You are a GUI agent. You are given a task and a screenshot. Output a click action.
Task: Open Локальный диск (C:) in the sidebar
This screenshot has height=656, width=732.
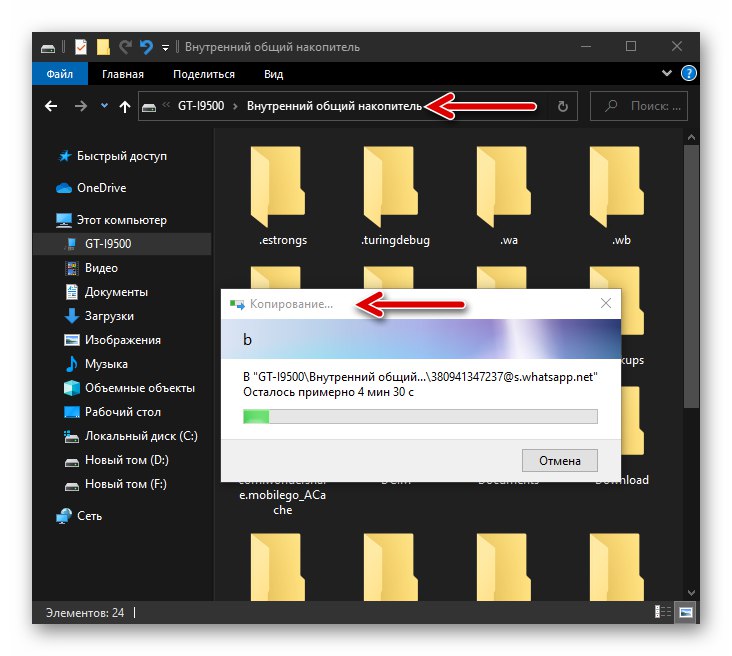pyautogui.click(x=141, y=436)
